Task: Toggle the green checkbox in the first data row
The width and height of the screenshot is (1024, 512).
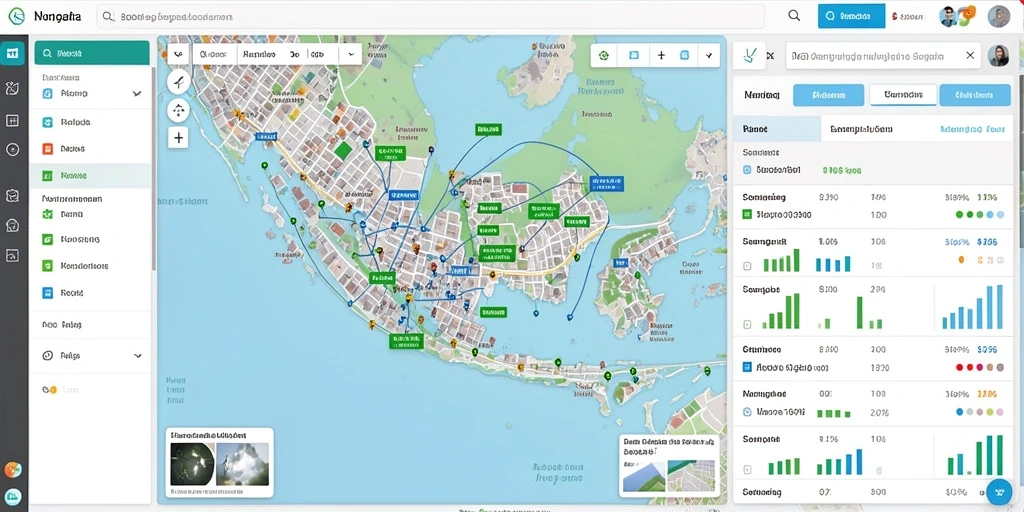Action: pyautogui.click(x=747, y=214)
